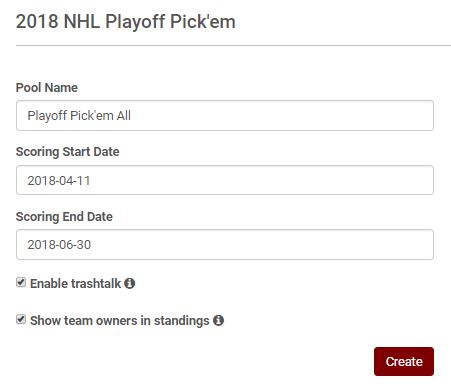Click the word standings in the option label
451x389 pixels.
pyautogui.click(x=182, y=321)
